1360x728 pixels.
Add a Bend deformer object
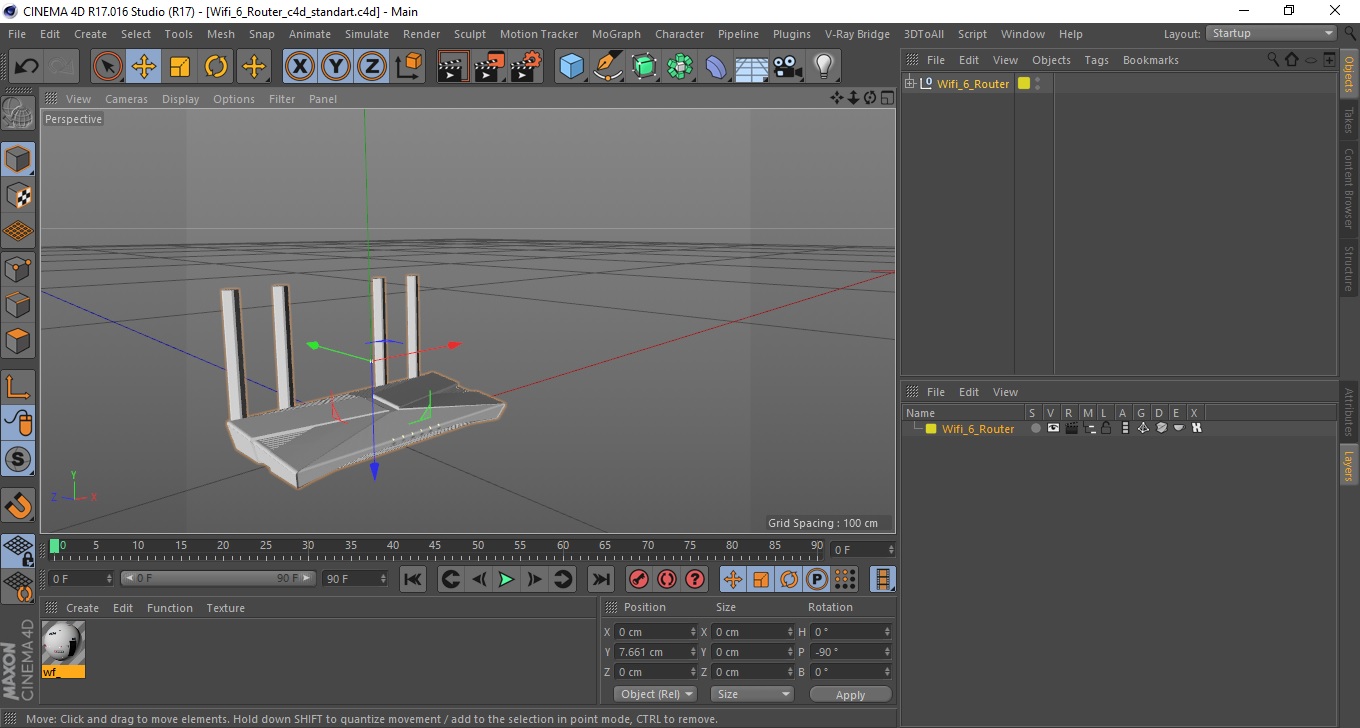(x=716, y=67)
